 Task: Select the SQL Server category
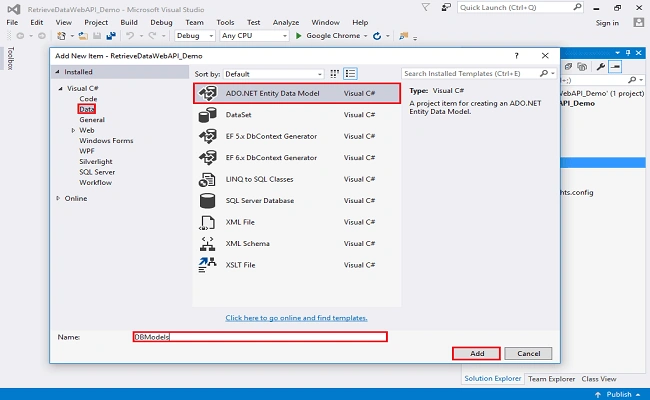tap(97, 172)
